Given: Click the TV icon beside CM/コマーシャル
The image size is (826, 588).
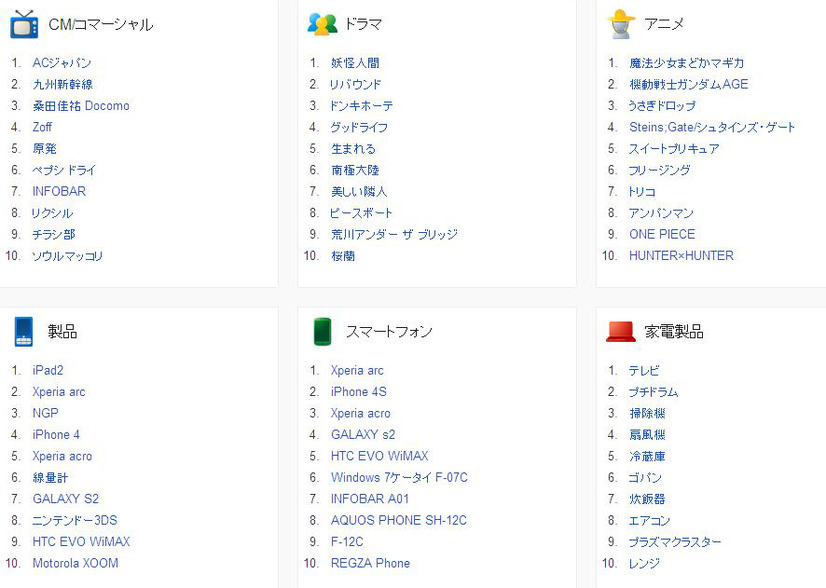Looking at the screenshot, I should (24, 24).
